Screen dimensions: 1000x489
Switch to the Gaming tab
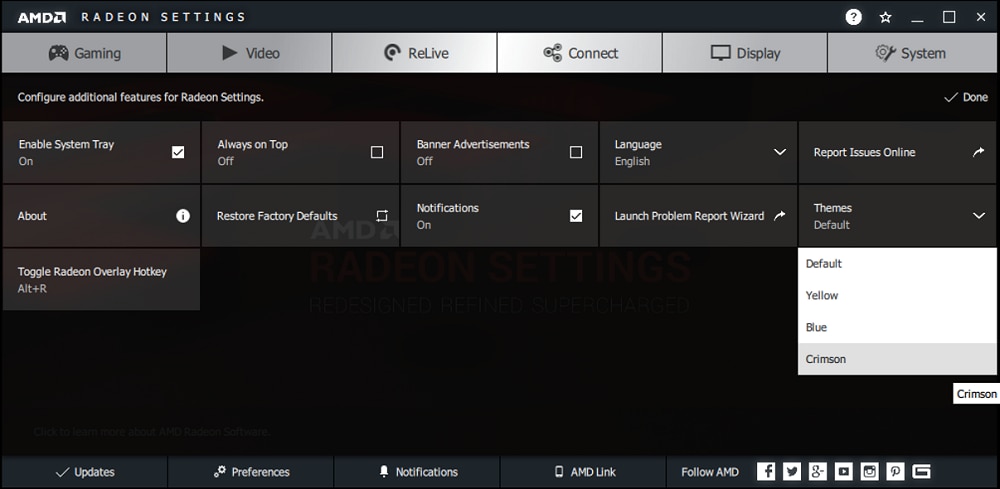[x=84, y=53]
